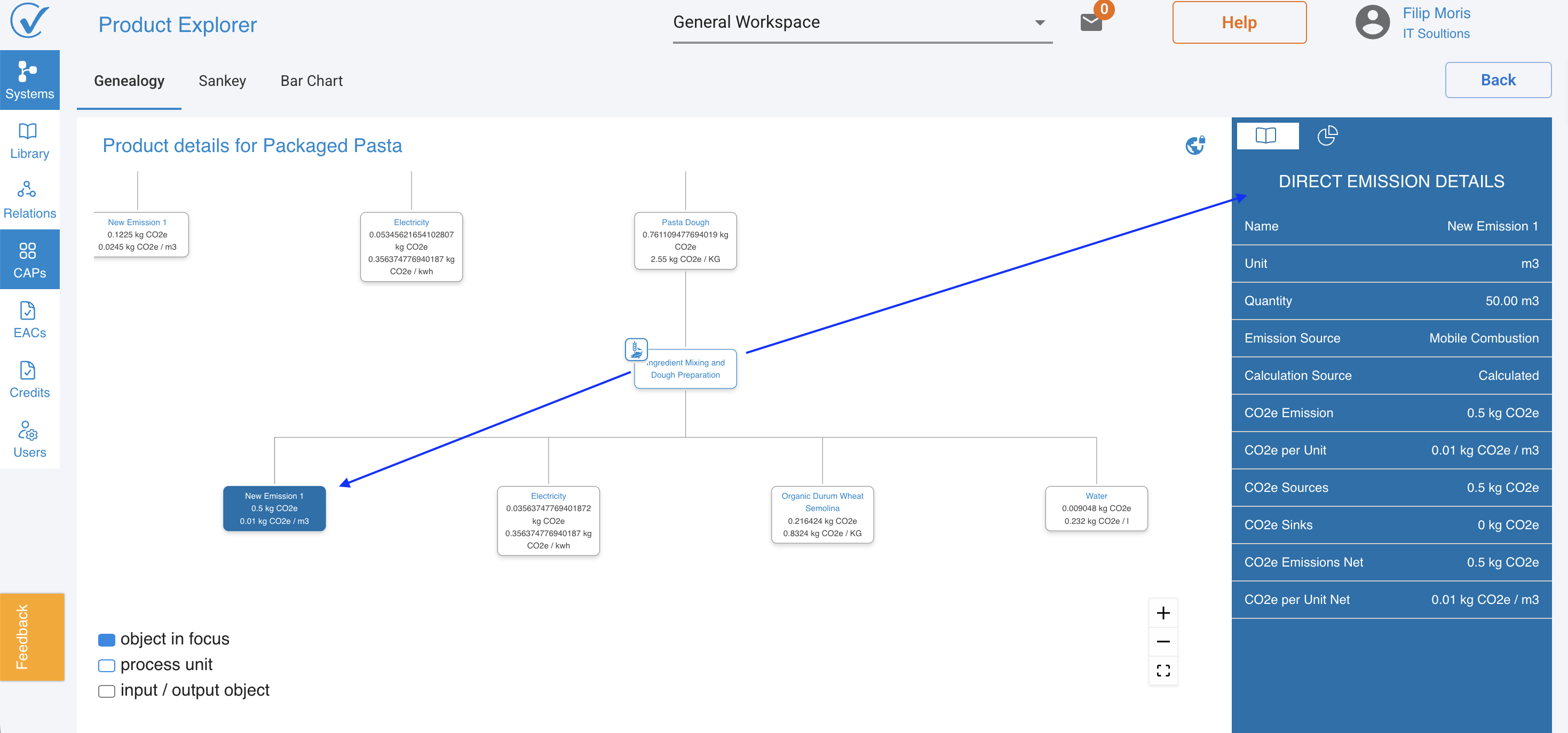Go to the Relations section
1568x733 pixels.
coord(29,200)
